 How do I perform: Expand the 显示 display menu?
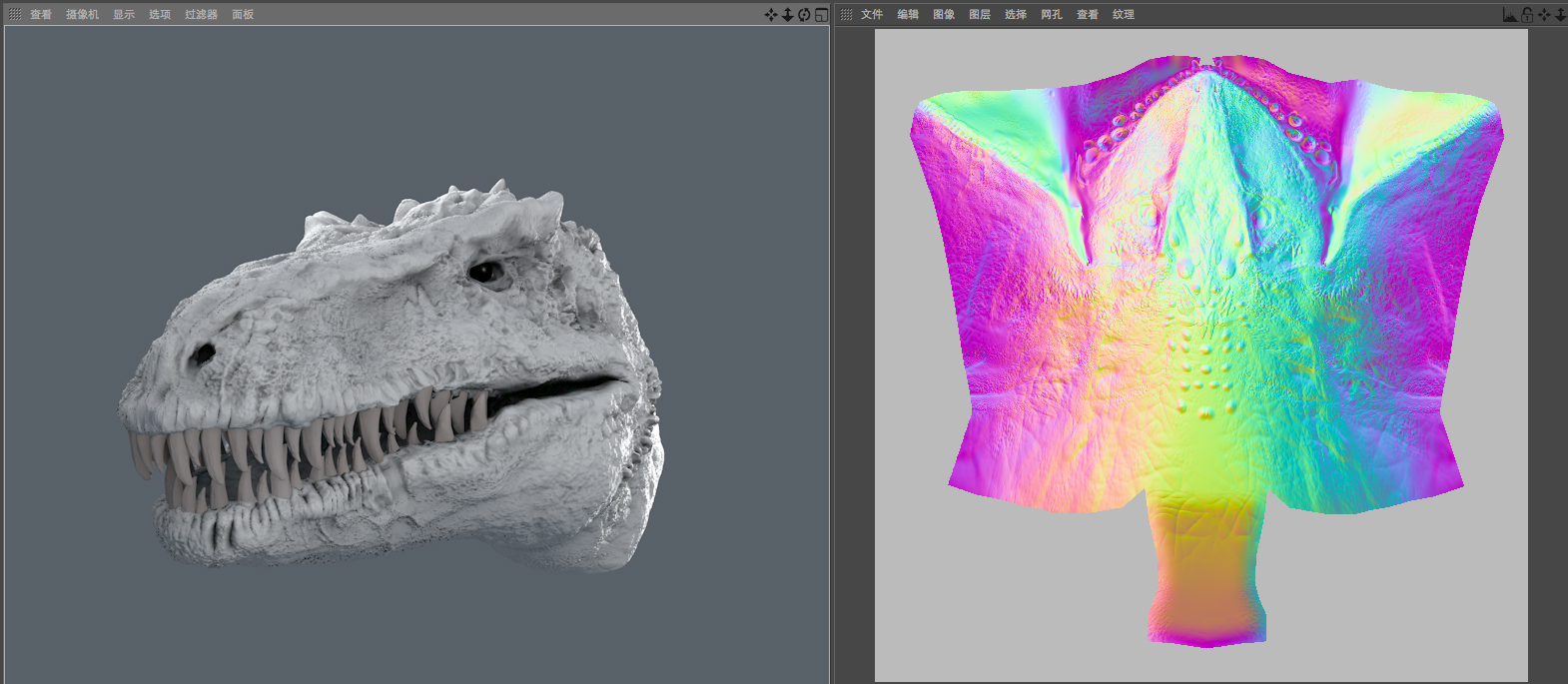124,15
